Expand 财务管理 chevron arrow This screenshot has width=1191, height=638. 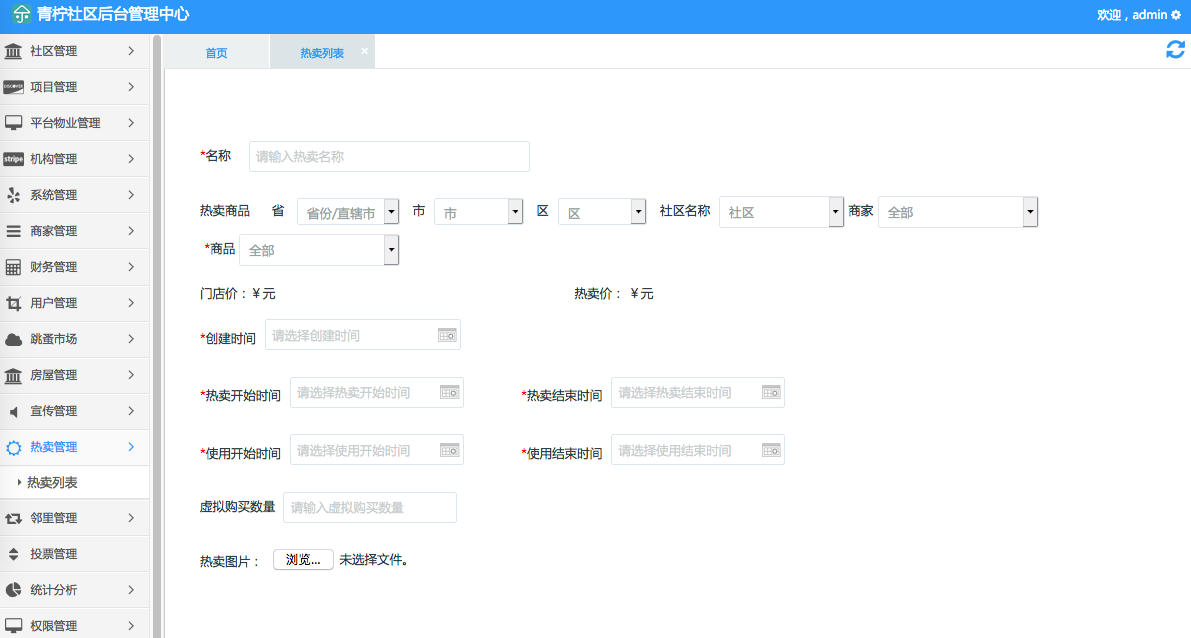(x=131, y=267)
